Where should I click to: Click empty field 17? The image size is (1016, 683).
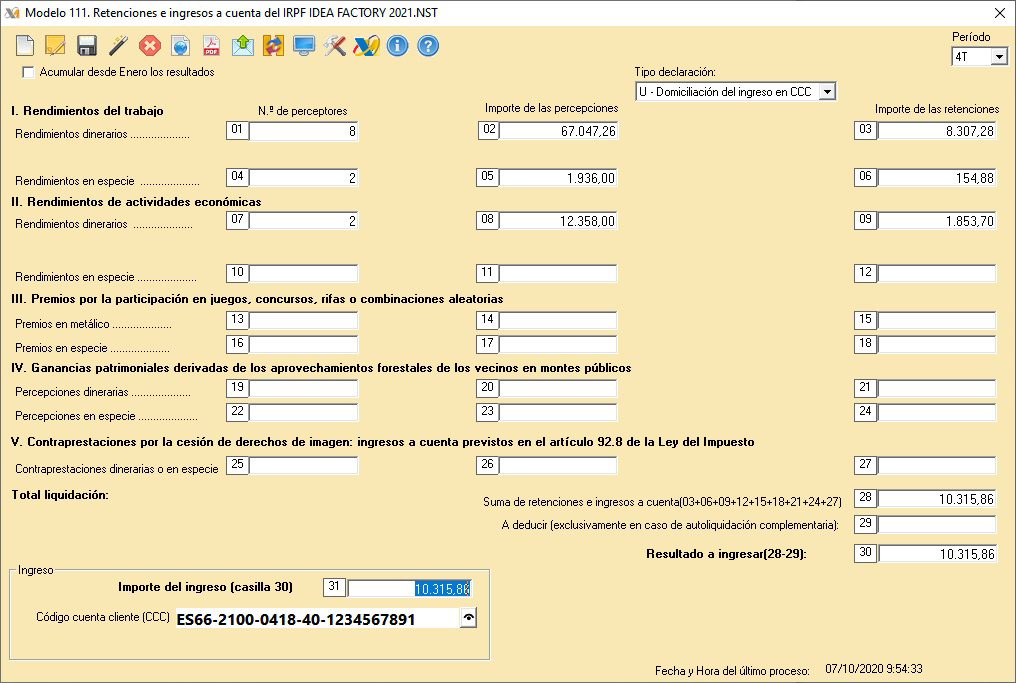pyautogui.click(x=558, y=344)
